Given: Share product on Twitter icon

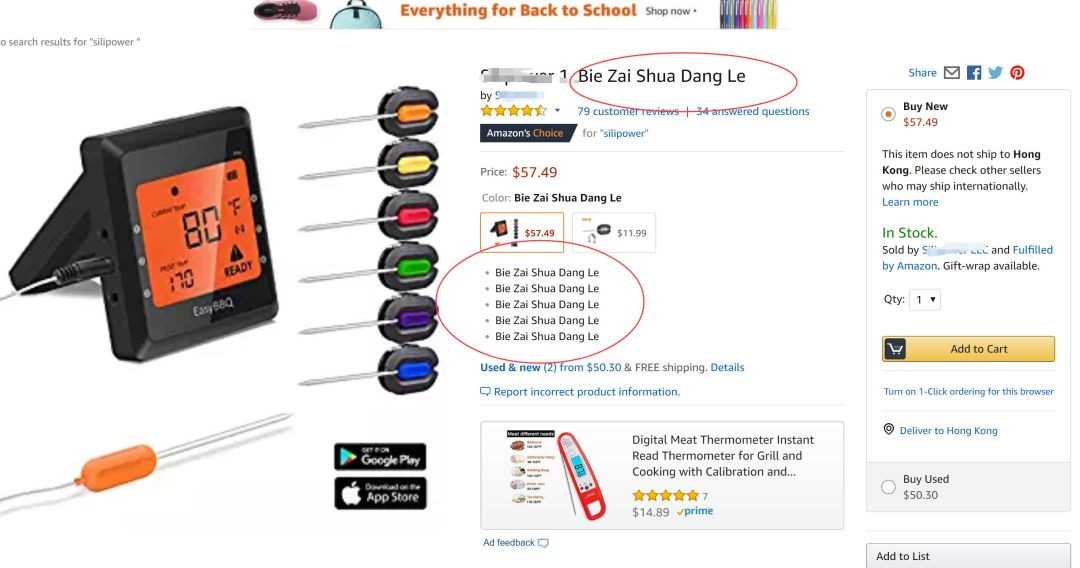Looking at the screenshot, I should [995, 72].
